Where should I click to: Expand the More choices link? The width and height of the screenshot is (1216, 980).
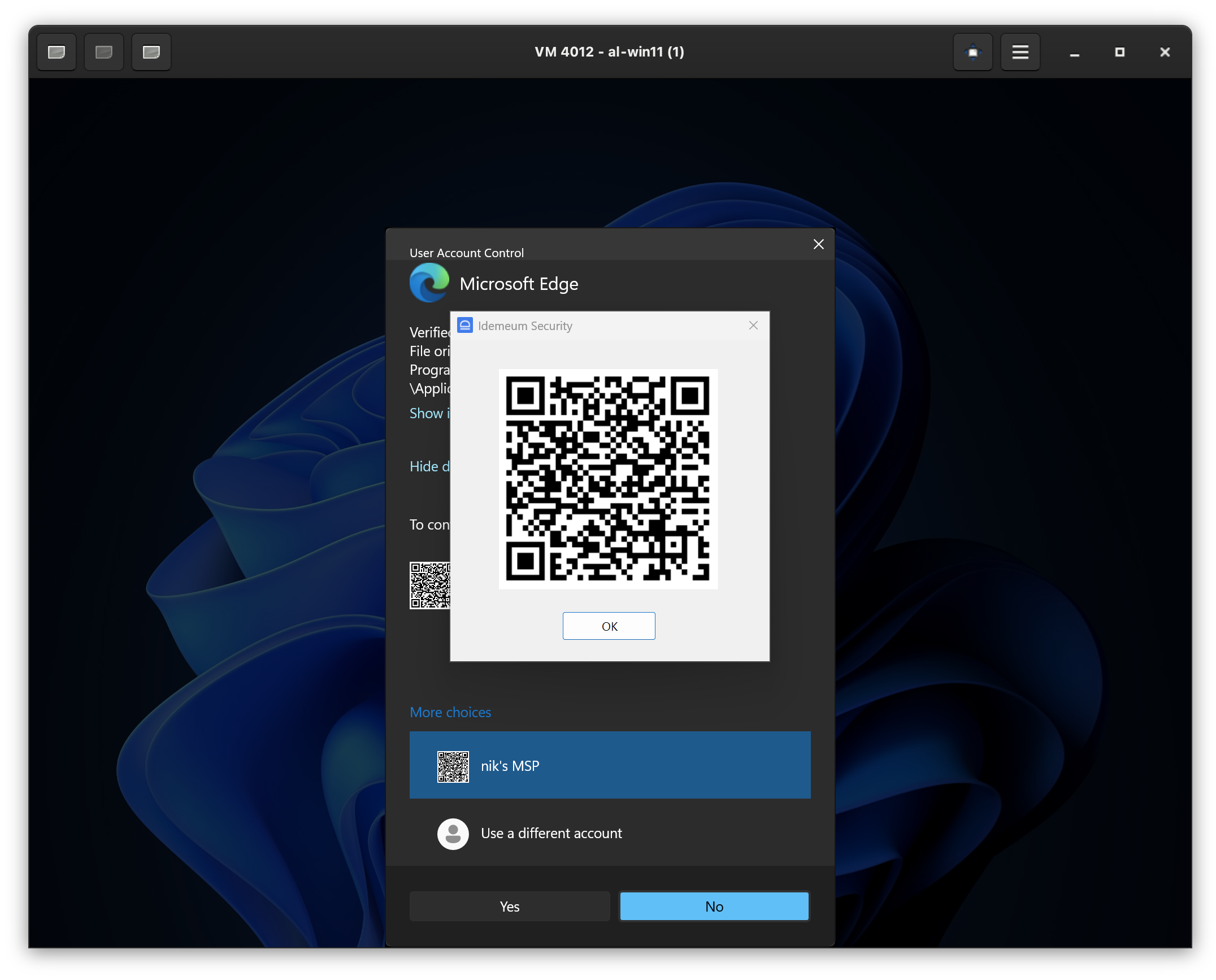pos(450,712)
